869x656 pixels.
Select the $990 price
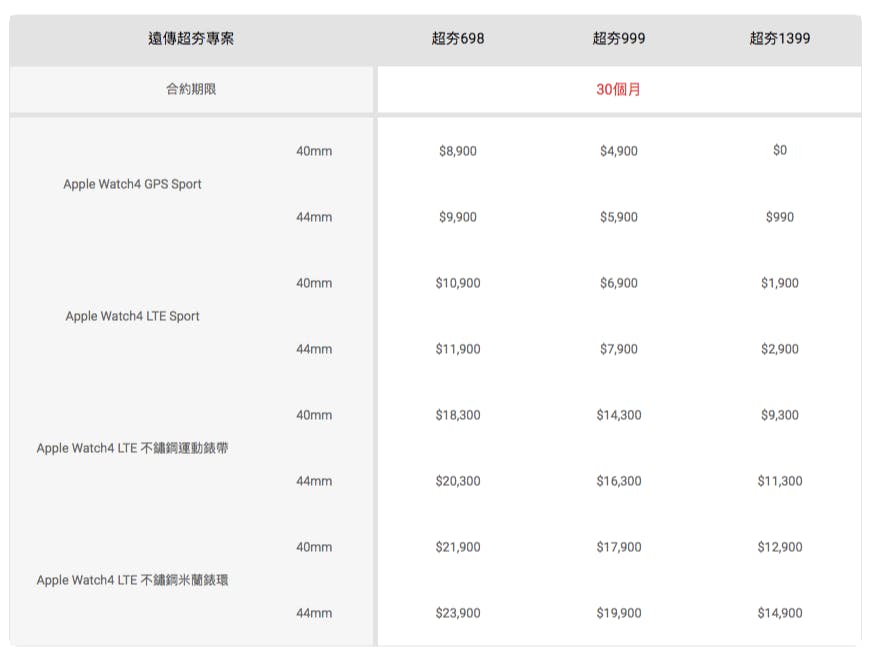780,217
